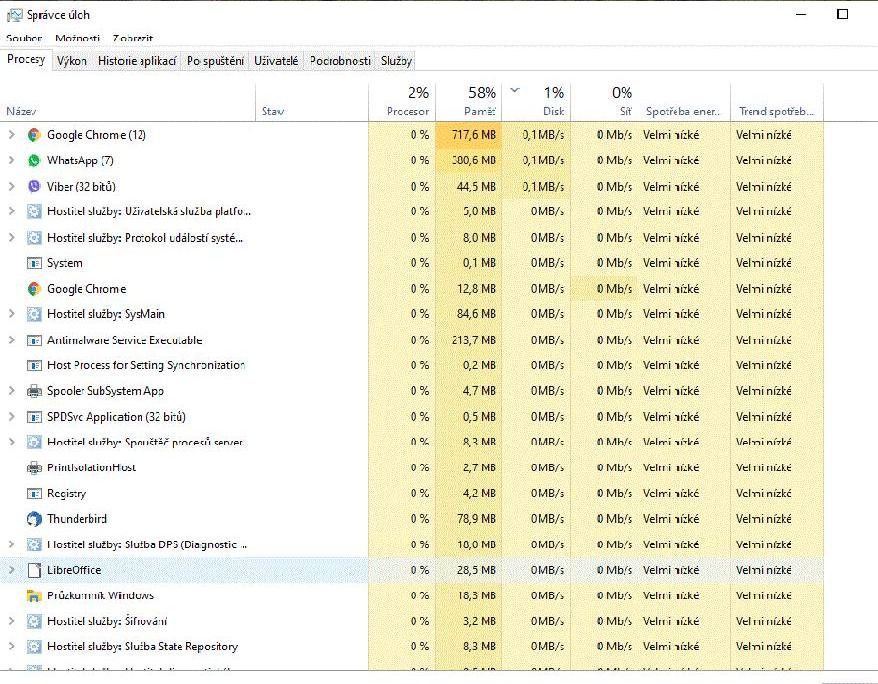This screenshot has width=878, height=684.
Task: Click the Spouštěč procesů serveru gear icon
Action: [x=34, y=442]
